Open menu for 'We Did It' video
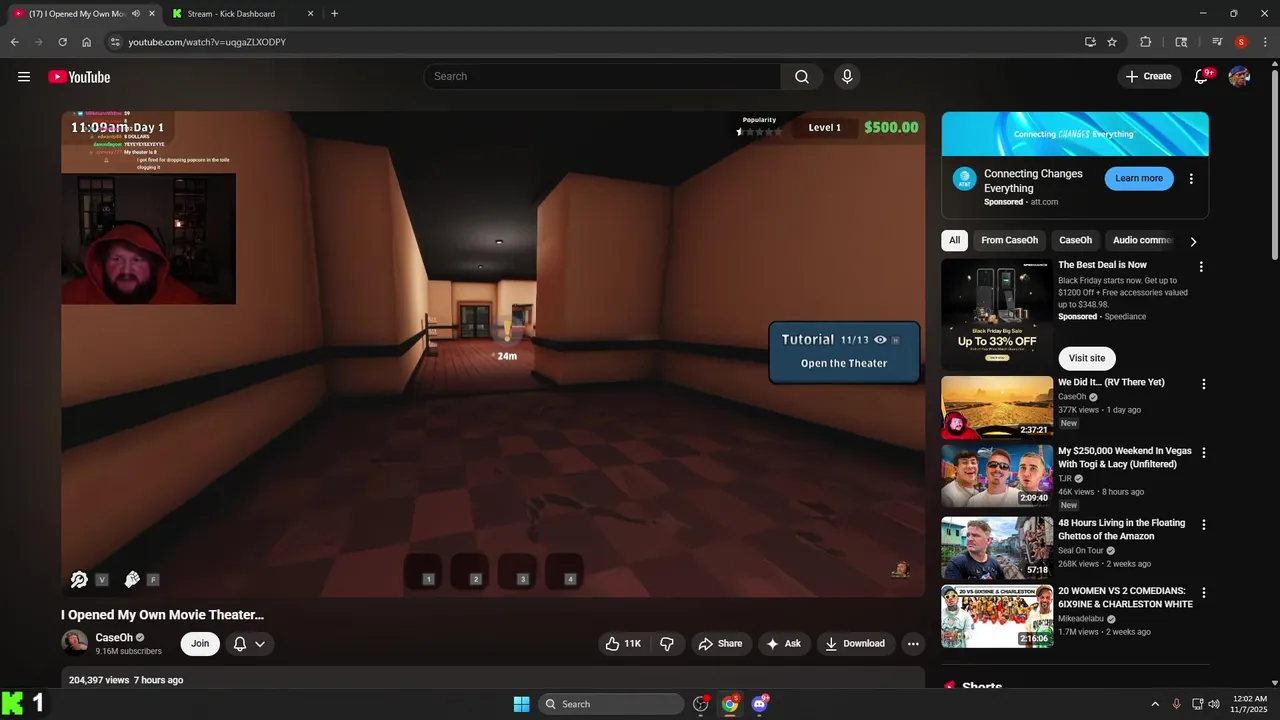The width and height of the screenshot is (1280, 720). (x=1203, y=384)
